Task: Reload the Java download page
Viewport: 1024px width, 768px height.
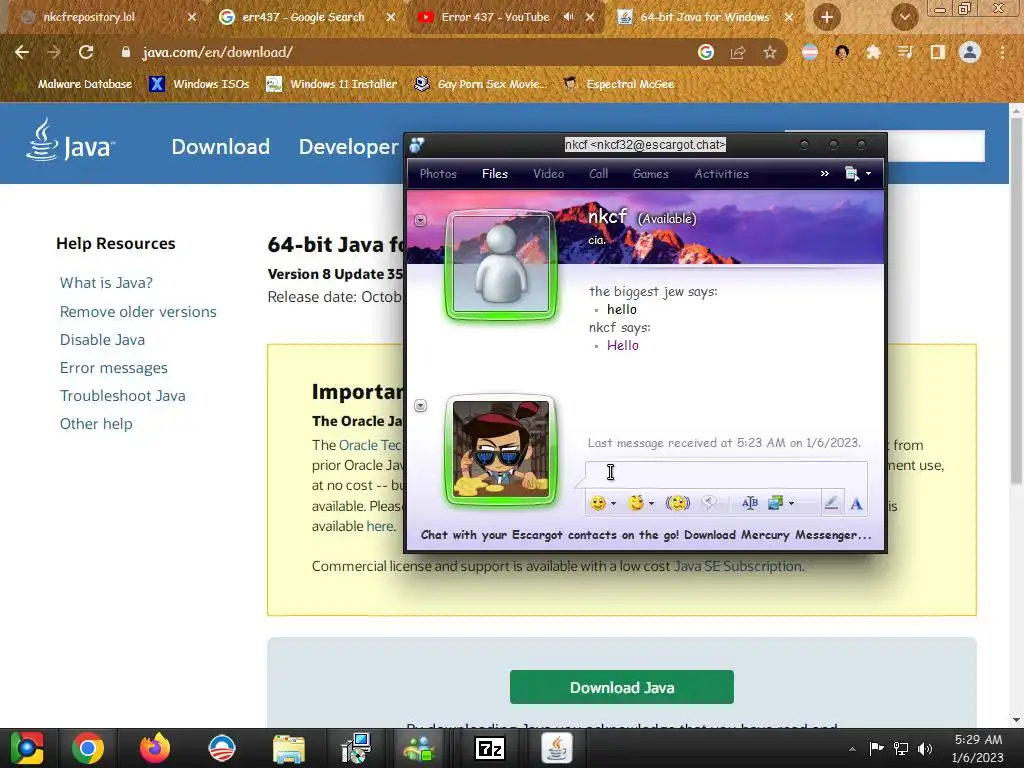Action: (86, 52)
